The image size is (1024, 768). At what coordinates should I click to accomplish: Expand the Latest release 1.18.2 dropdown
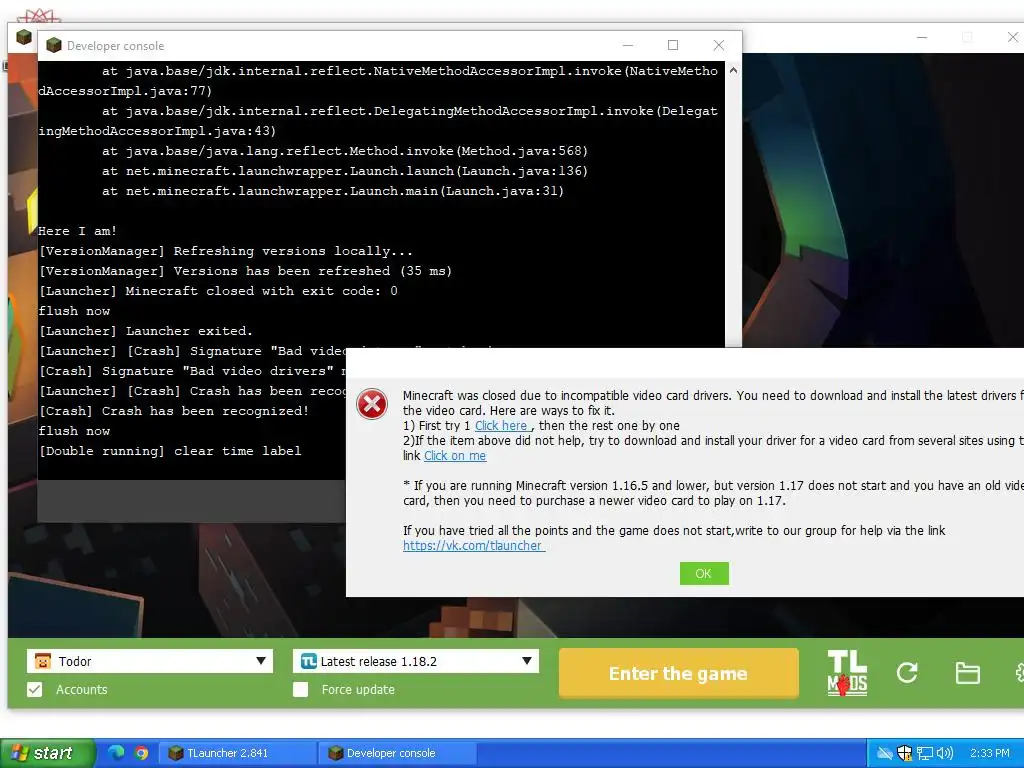pyautogui.click(x=526, y=661)
